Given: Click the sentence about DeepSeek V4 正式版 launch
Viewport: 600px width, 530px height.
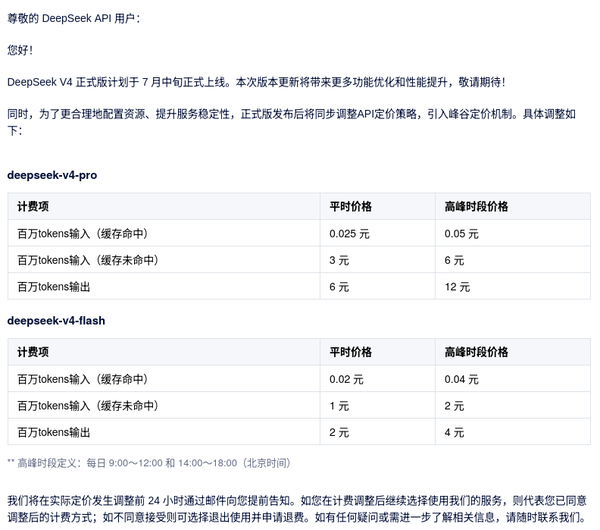Looking at the screenshot, I should (x=256, y=82).
